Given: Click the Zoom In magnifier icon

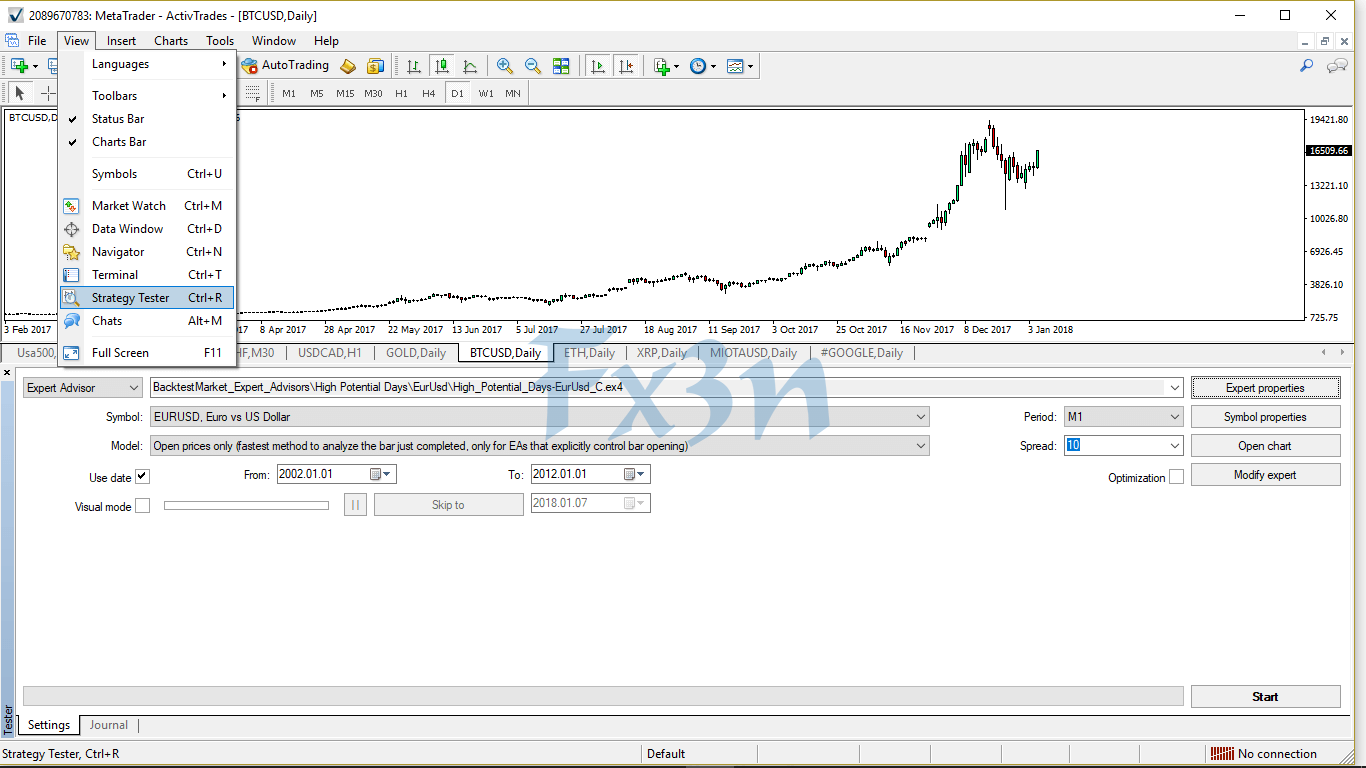Looking at the screenshot, I should (505, 66).
